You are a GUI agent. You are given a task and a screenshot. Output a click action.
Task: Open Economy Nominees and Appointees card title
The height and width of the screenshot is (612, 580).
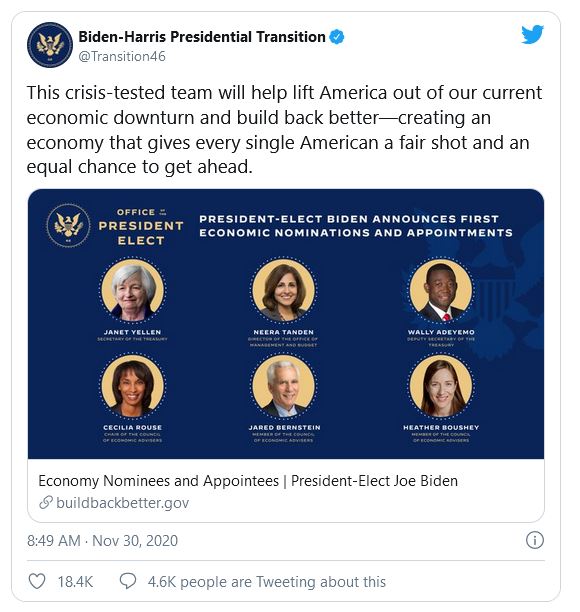pos(248,481)
